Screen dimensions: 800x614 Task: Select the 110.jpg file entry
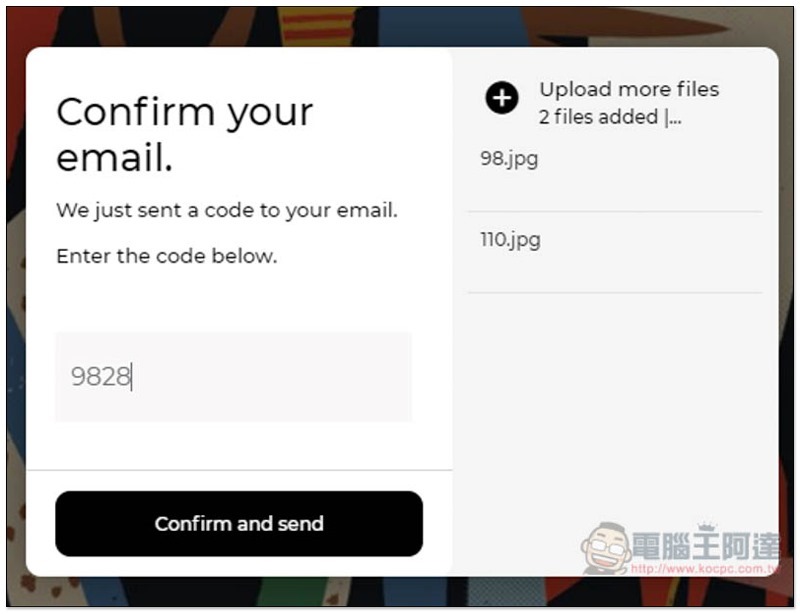click(x=615, y=252)
